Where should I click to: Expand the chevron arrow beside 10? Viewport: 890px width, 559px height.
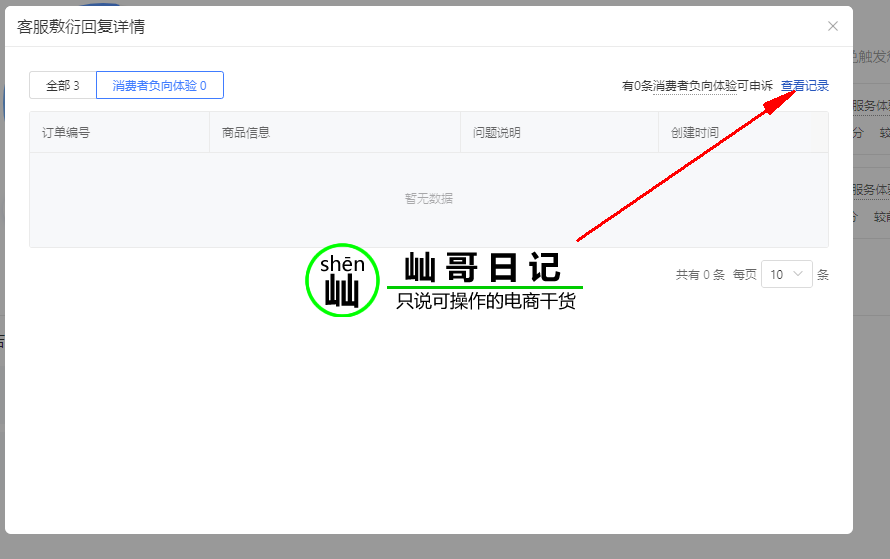[x=798, y=274]
